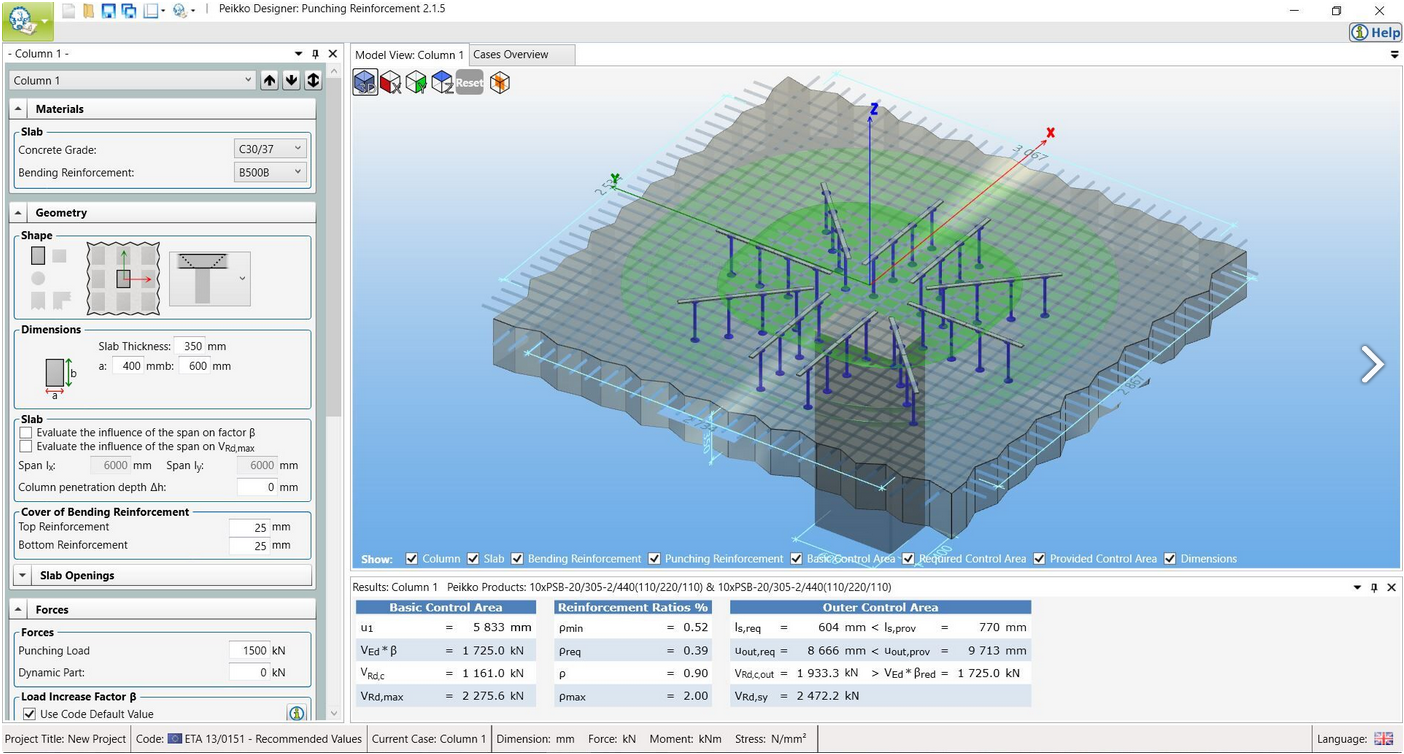Select the square column shape

click(60, 256)
